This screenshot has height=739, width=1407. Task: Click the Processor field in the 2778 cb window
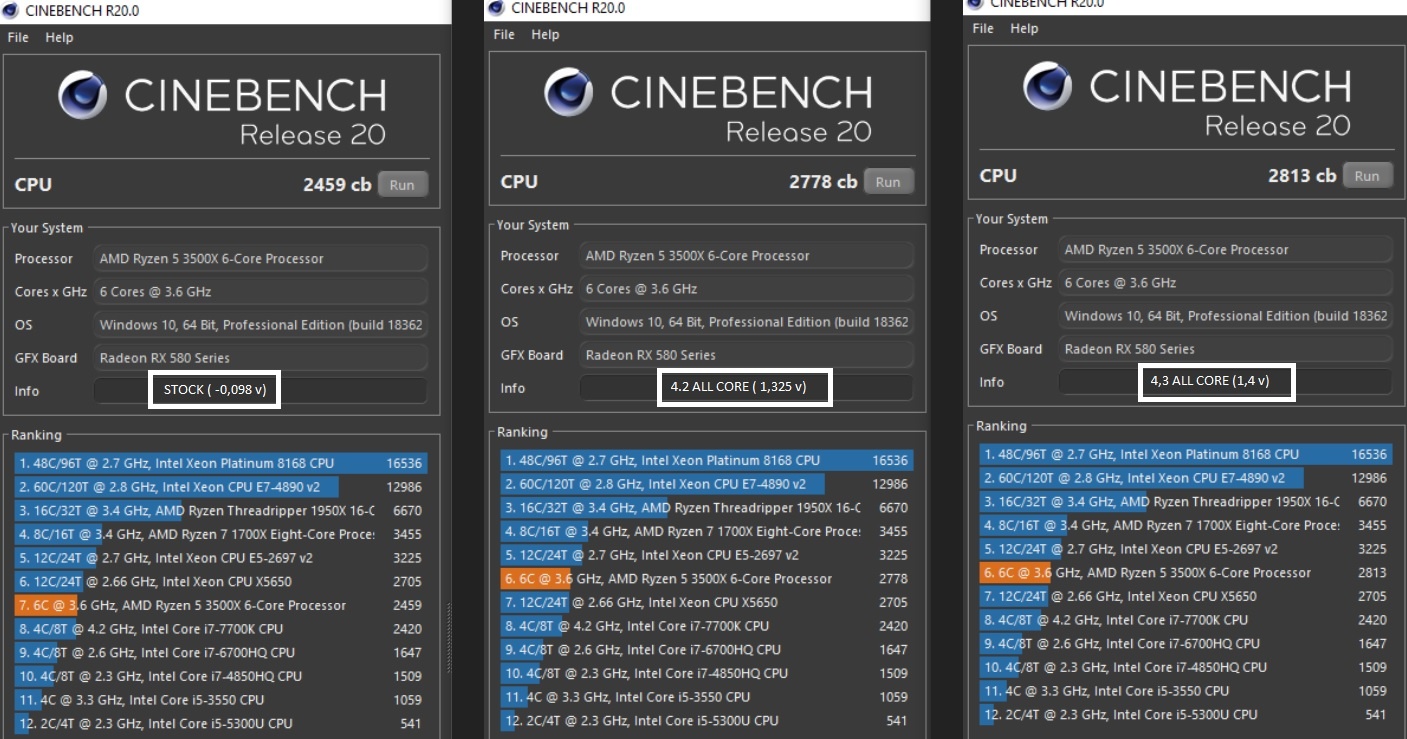[x=746, y=255]
